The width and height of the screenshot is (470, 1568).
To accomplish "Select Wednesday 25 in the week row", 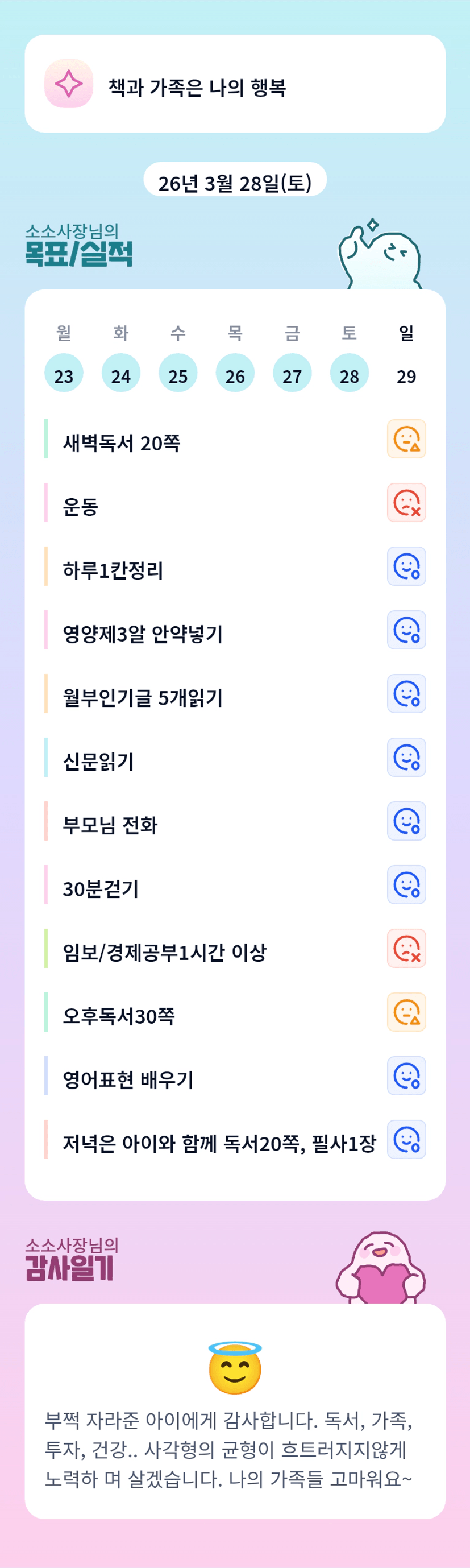I will (x=178, y=373).
